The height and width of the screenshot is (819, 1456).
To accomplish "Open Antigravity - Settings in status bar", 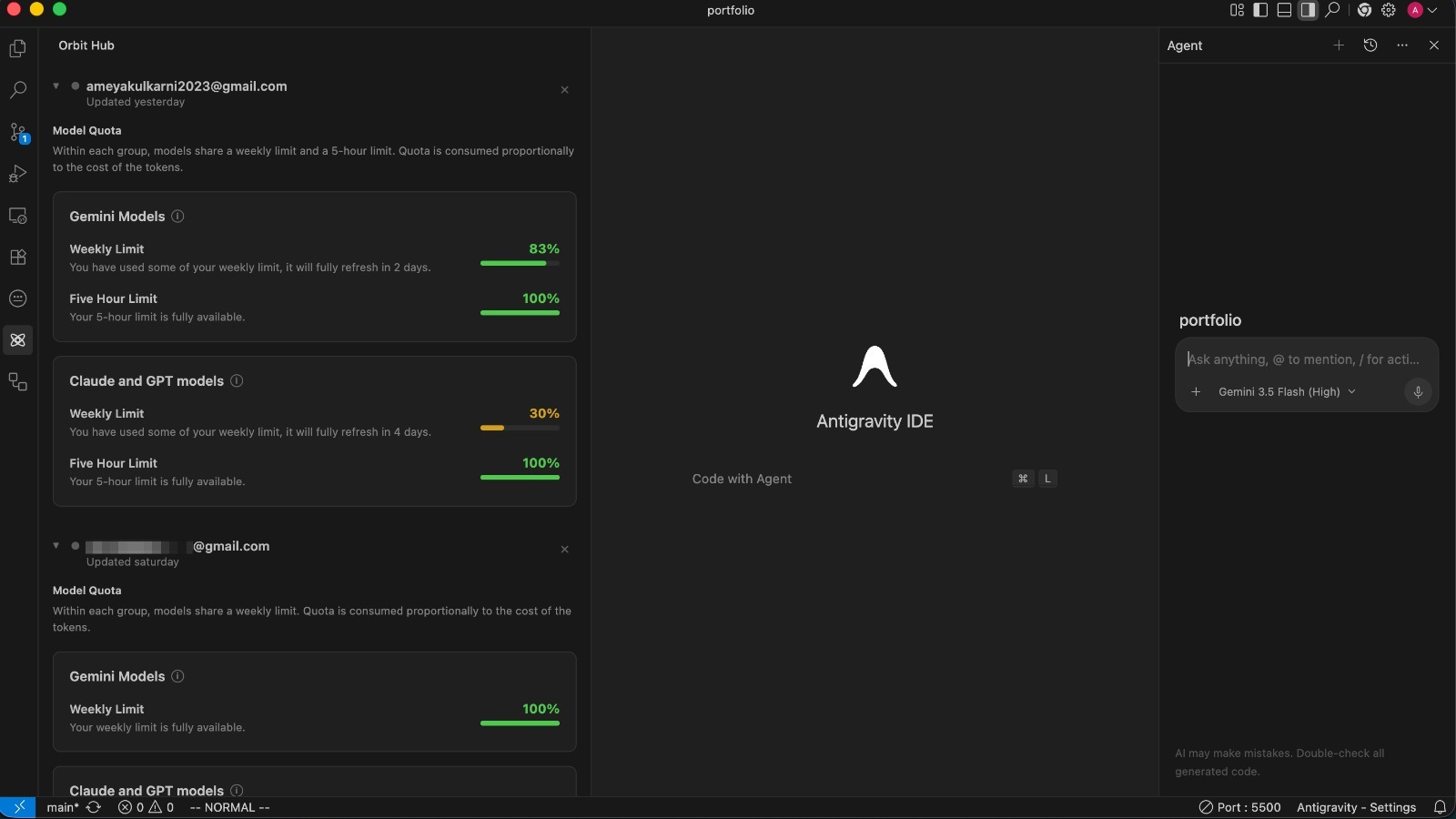I will click(x=1356, y=807).
